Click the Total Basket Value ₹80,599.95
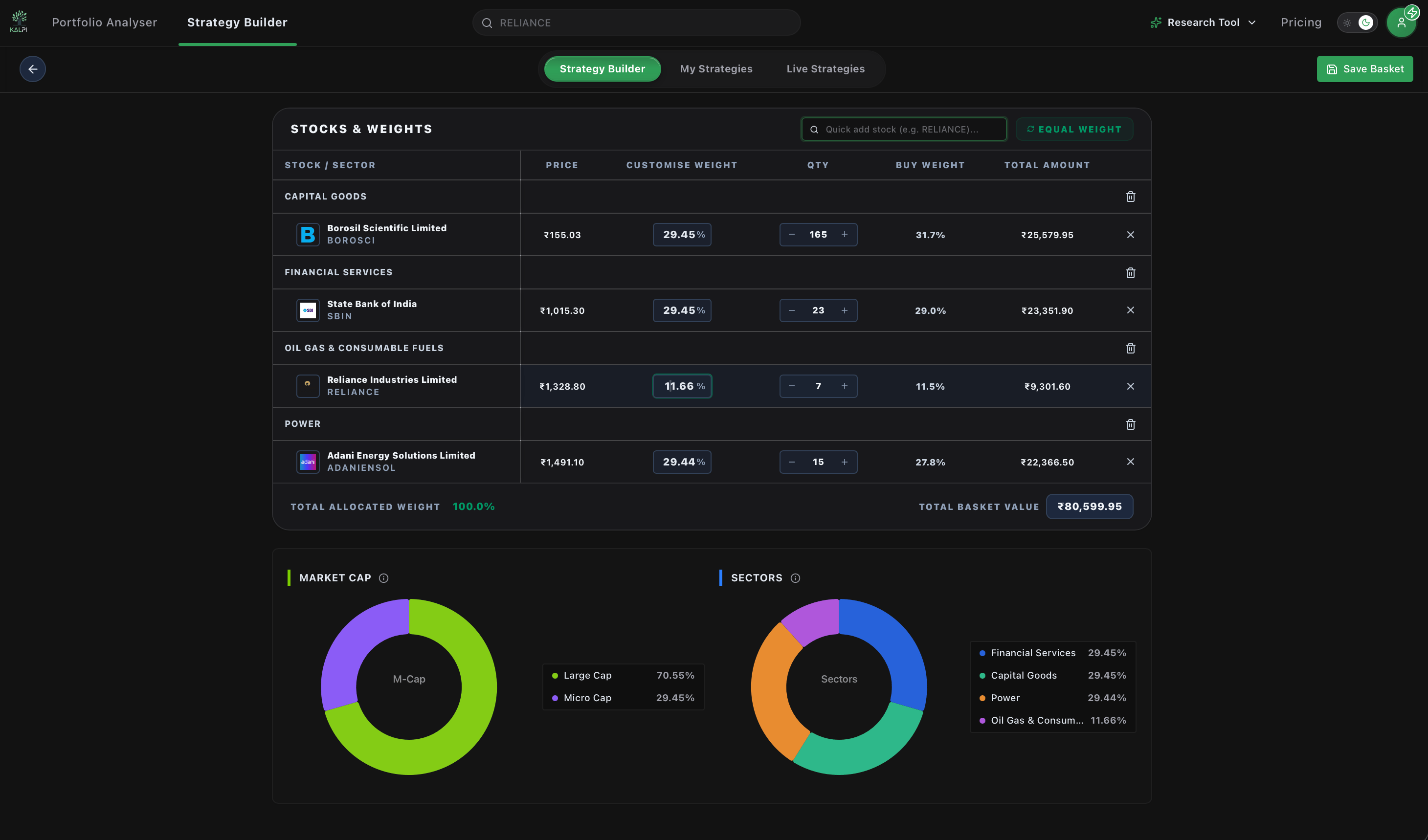The width and height of the screenshot is (1428, 840). pos(1089,507)
